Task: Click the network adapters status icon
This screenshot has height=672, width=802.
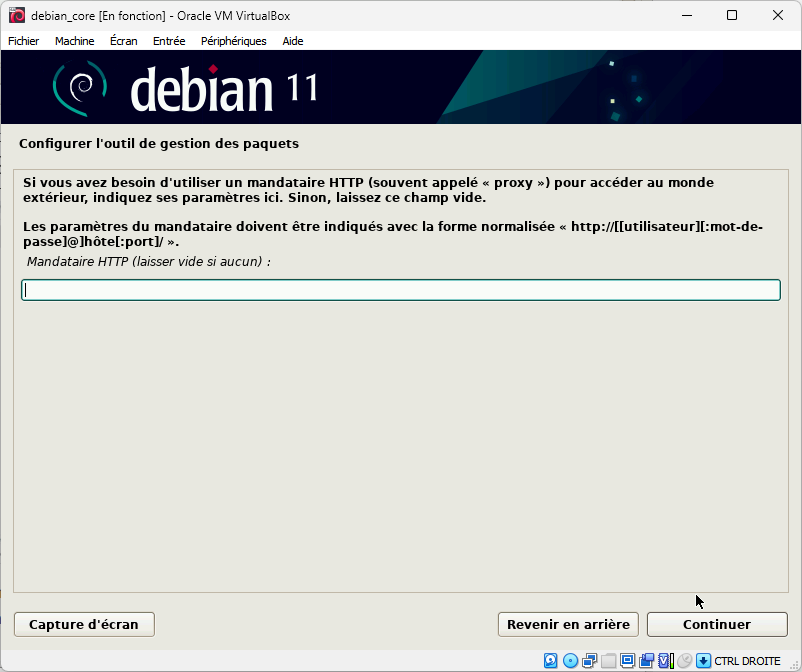Action: tap(590, 660)
